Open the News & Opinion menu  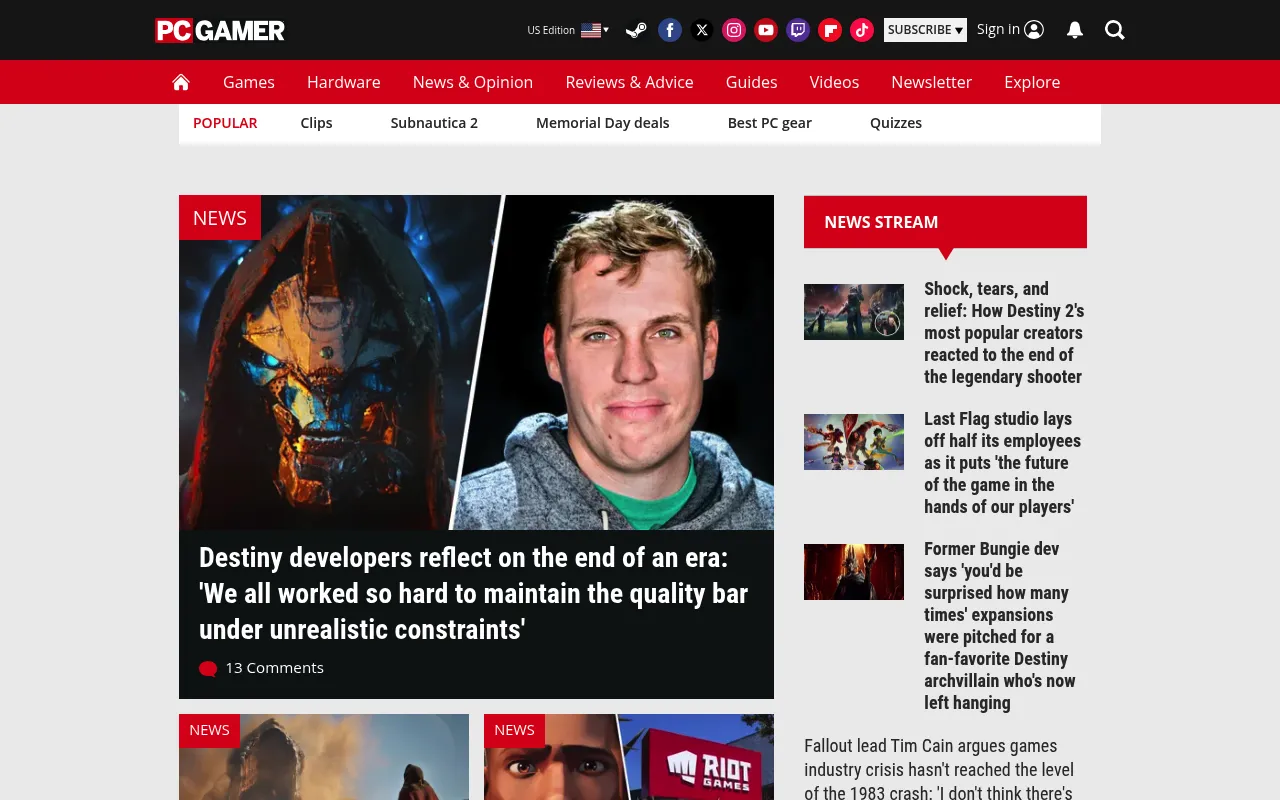[473, 82]
